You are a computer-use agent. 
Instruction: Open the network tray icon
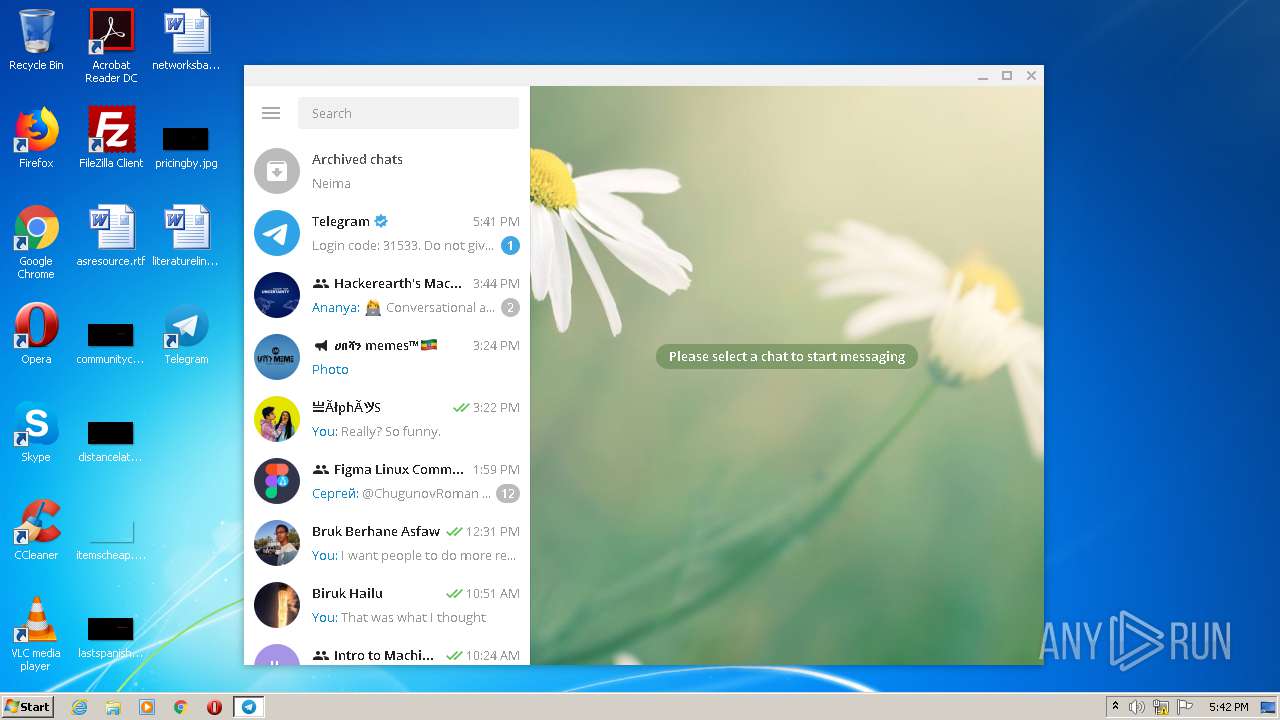pos(1161,707)
